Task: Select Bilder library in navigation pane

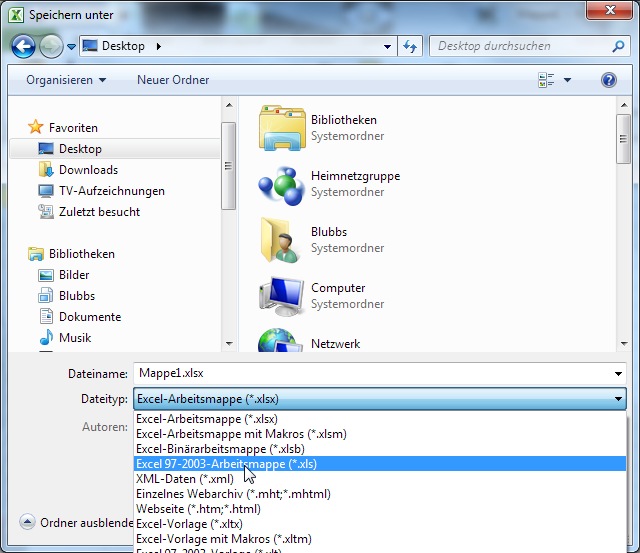Action: click(74, 275)
